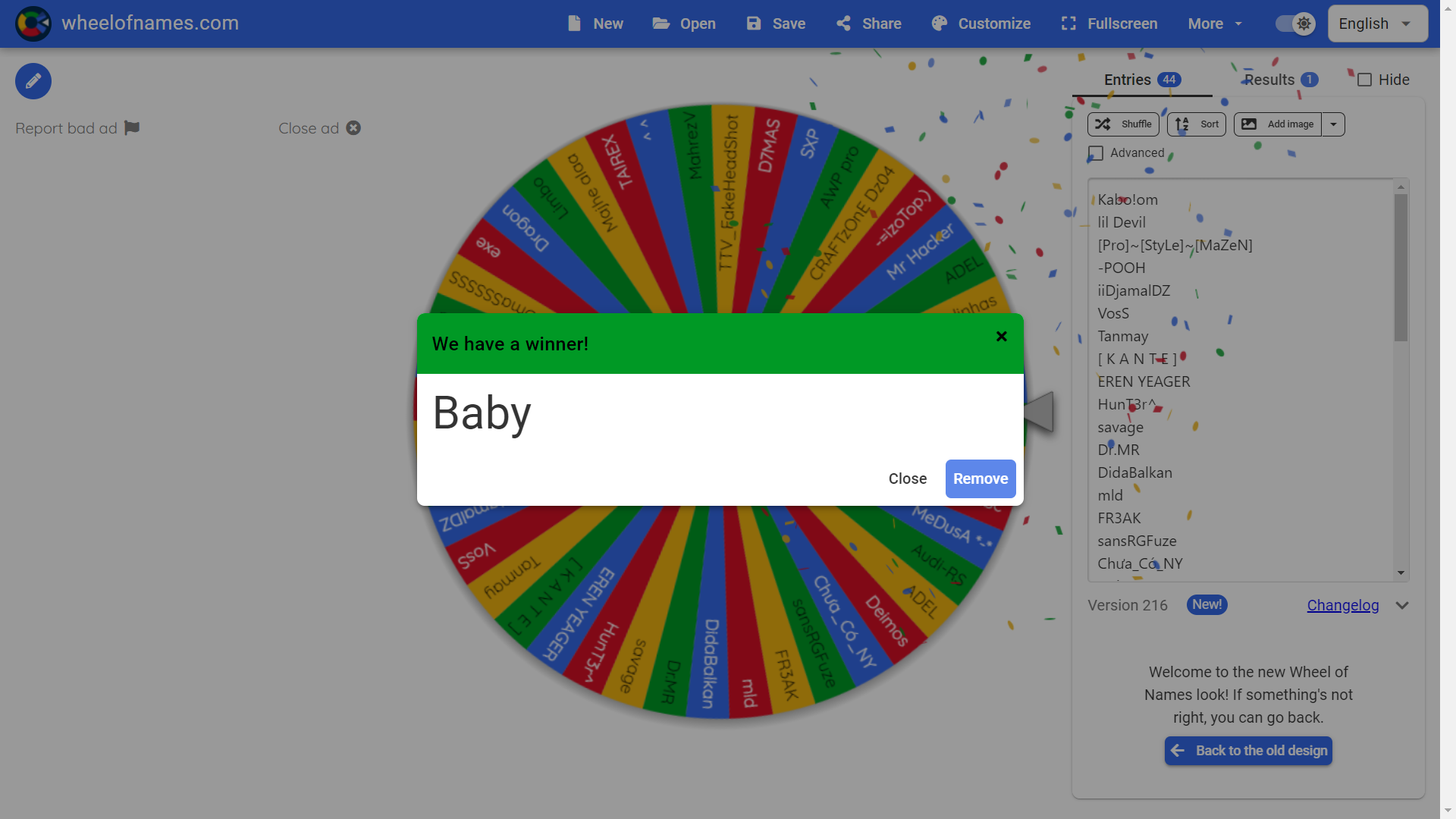The width and height of the screenshot is (1456, 819).
Task: Open the Changelog link
Action: coord(1342,605)
